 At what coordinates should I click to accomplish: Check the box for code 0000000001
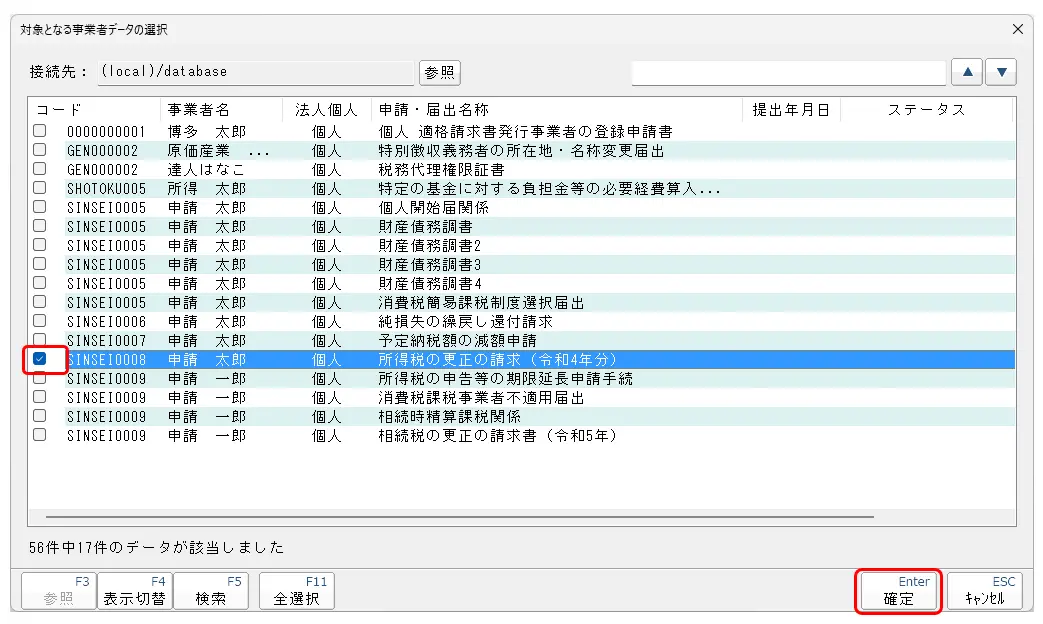pos(40,131)
